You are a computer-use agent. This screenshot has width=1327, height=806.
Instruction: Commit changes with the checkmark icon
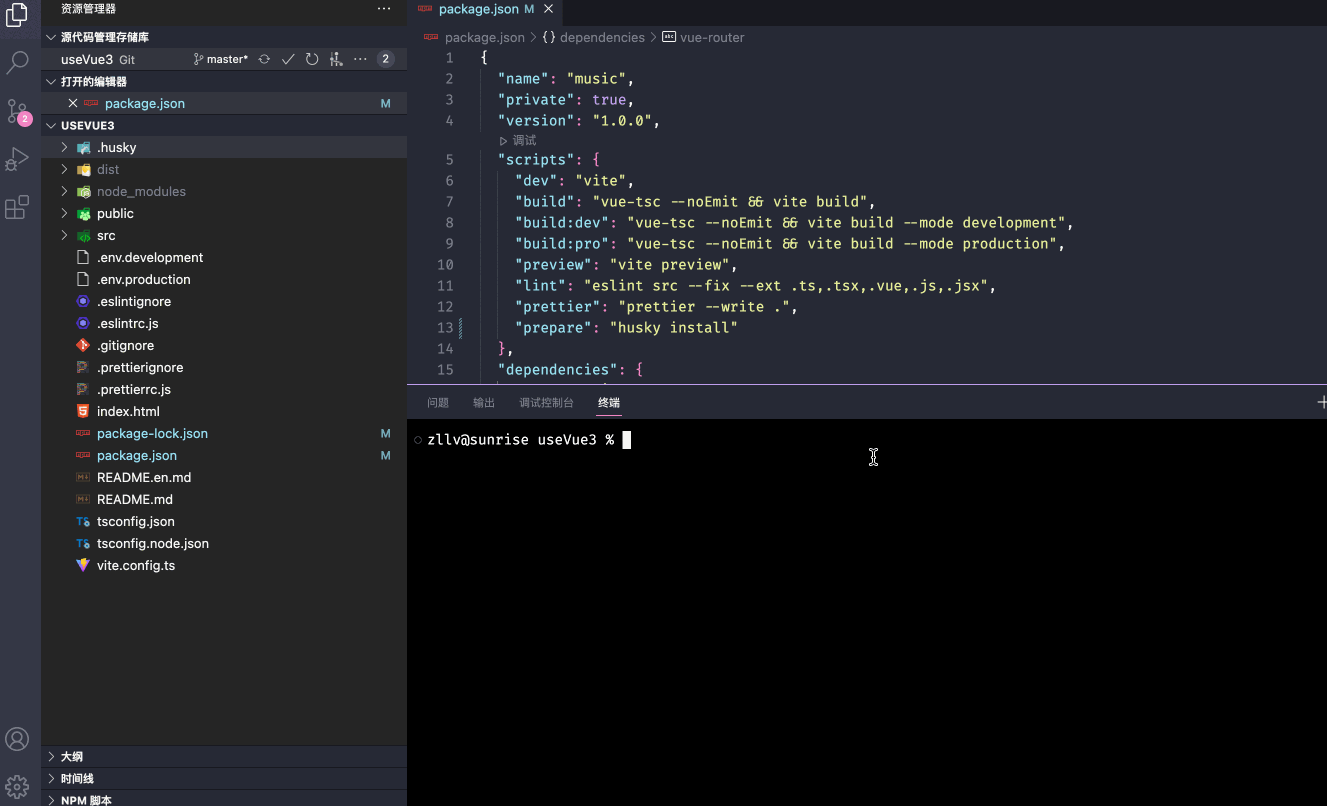(x=288, y=59)
